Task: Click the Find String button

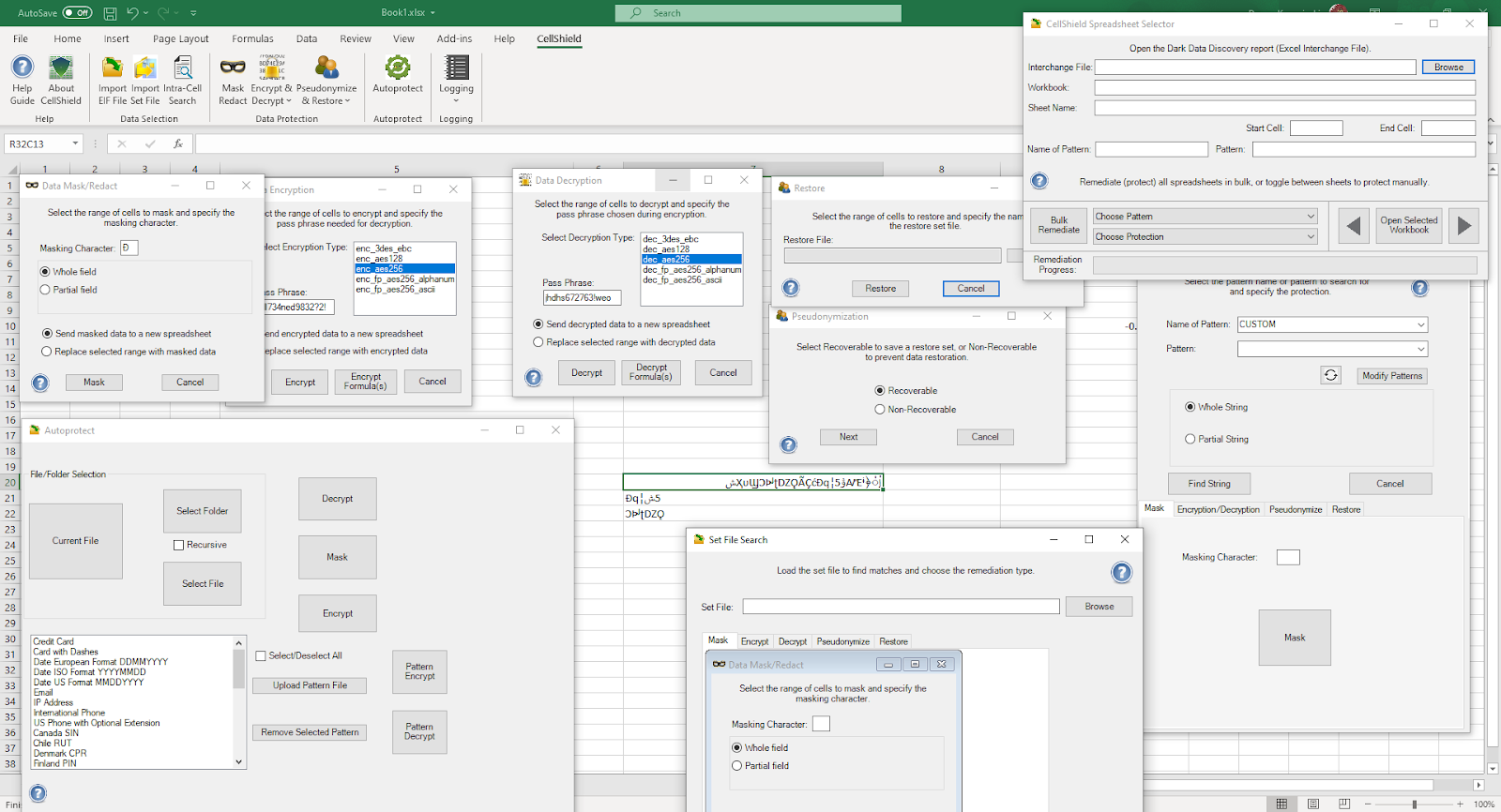Action: click(x=1209, y=484)
